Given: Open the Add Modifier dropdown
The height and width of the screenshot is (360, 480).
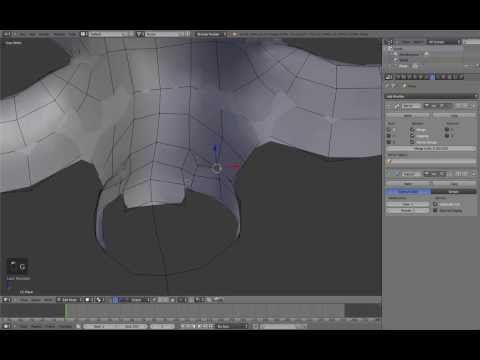Looking at the screenshot, I should point(431,96).
